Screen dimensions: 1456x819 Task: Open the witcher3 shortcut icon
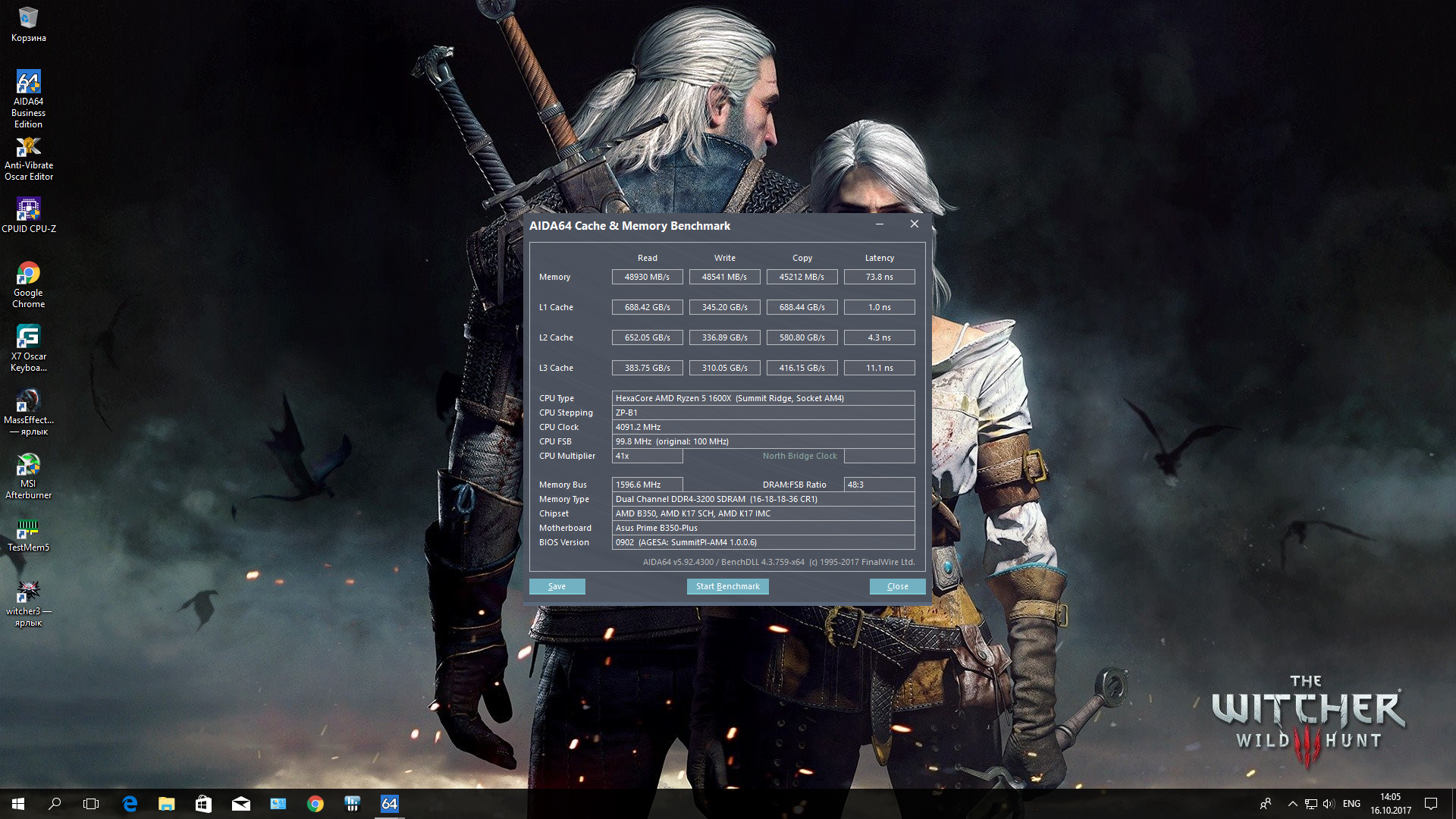(x=28, y=592)
